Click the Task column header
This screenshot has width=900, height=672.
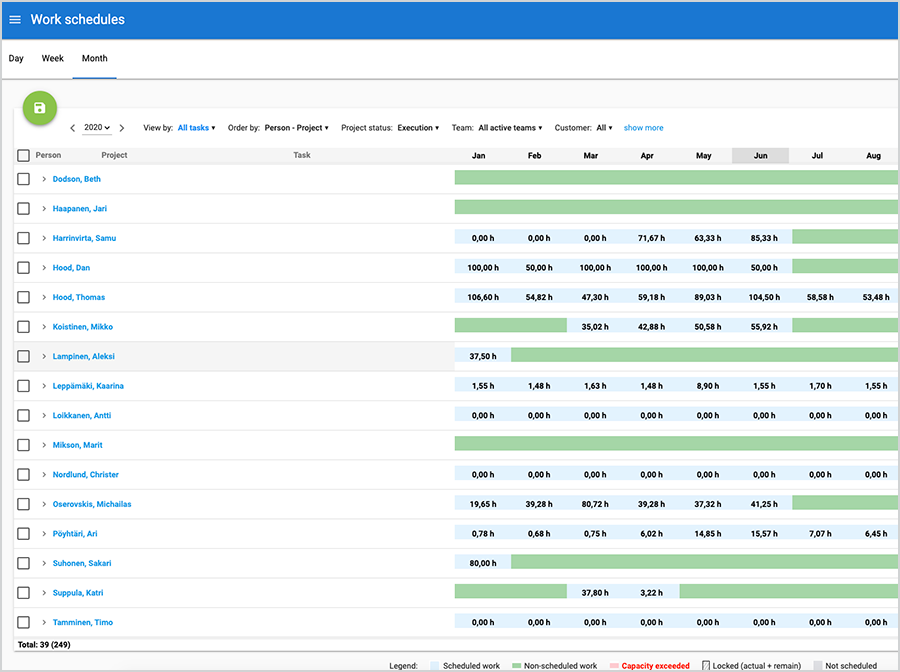click(302, 155)
